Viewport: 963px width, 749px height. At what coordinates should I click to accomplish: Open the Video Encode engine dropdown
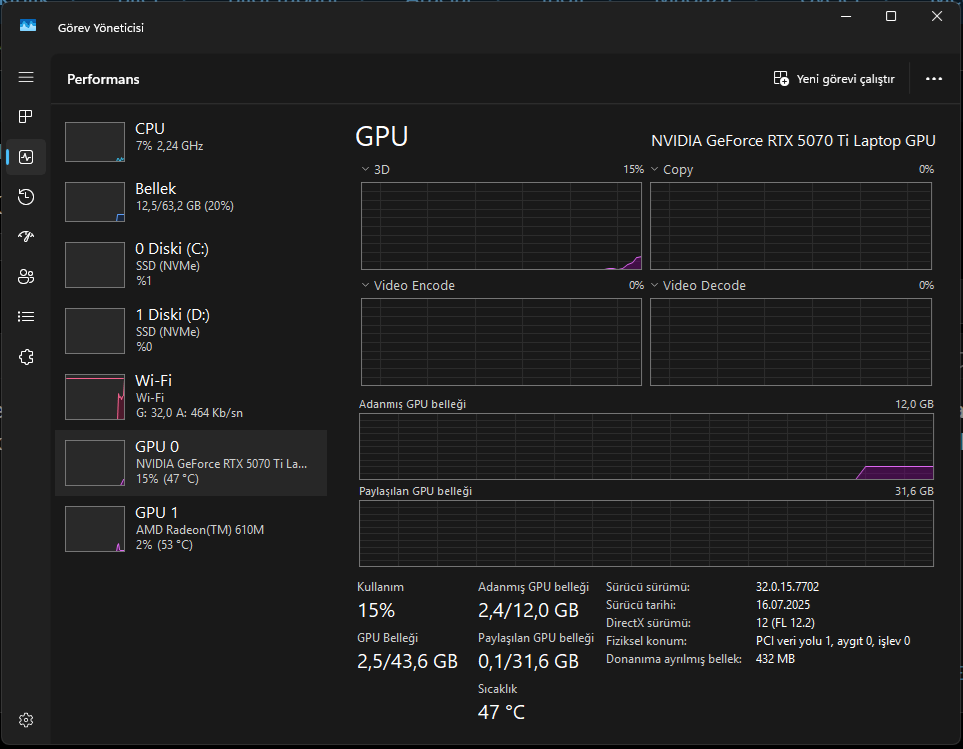point(408,285)
